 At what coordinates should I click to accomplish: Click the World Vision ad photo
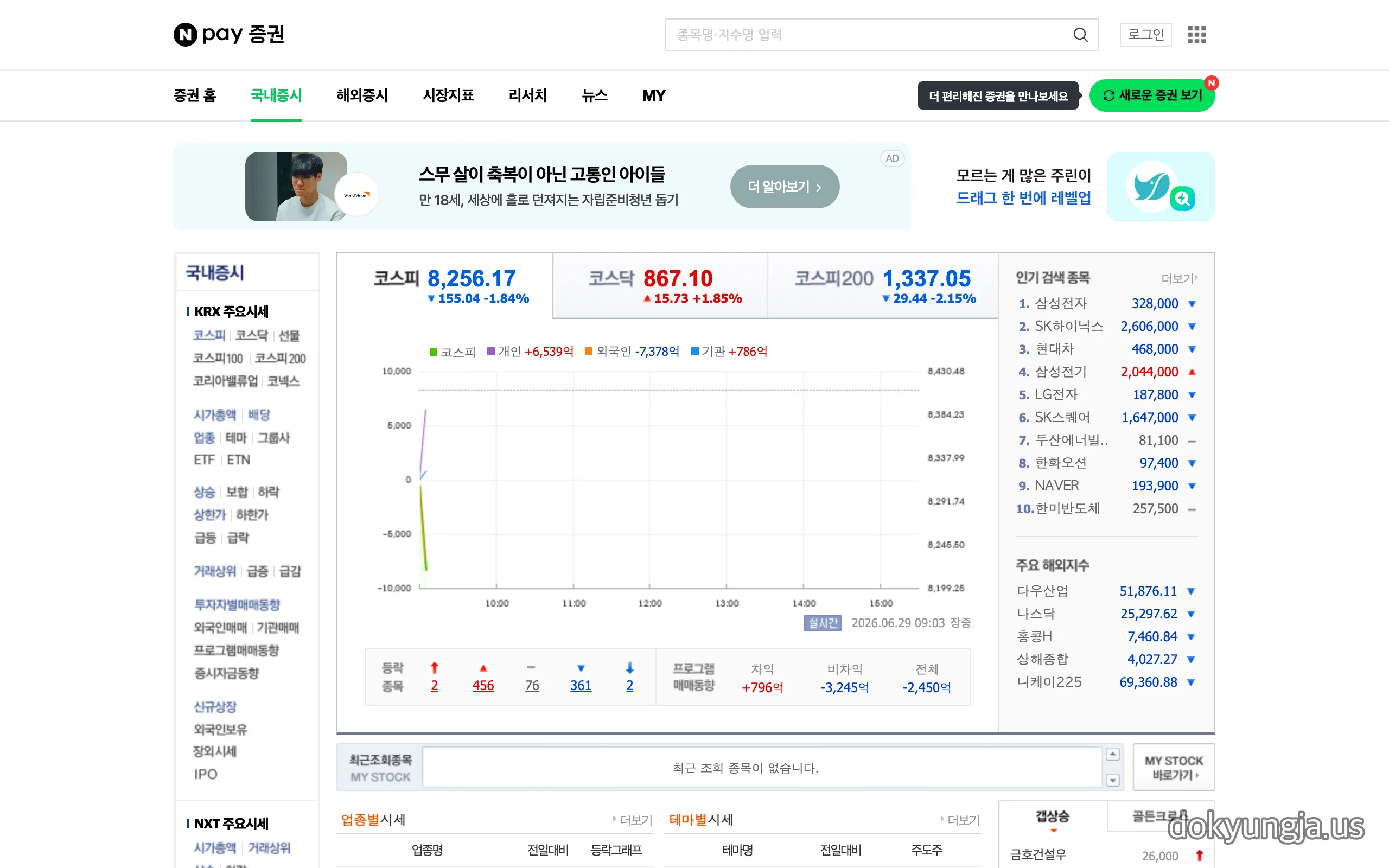point(296,187)
